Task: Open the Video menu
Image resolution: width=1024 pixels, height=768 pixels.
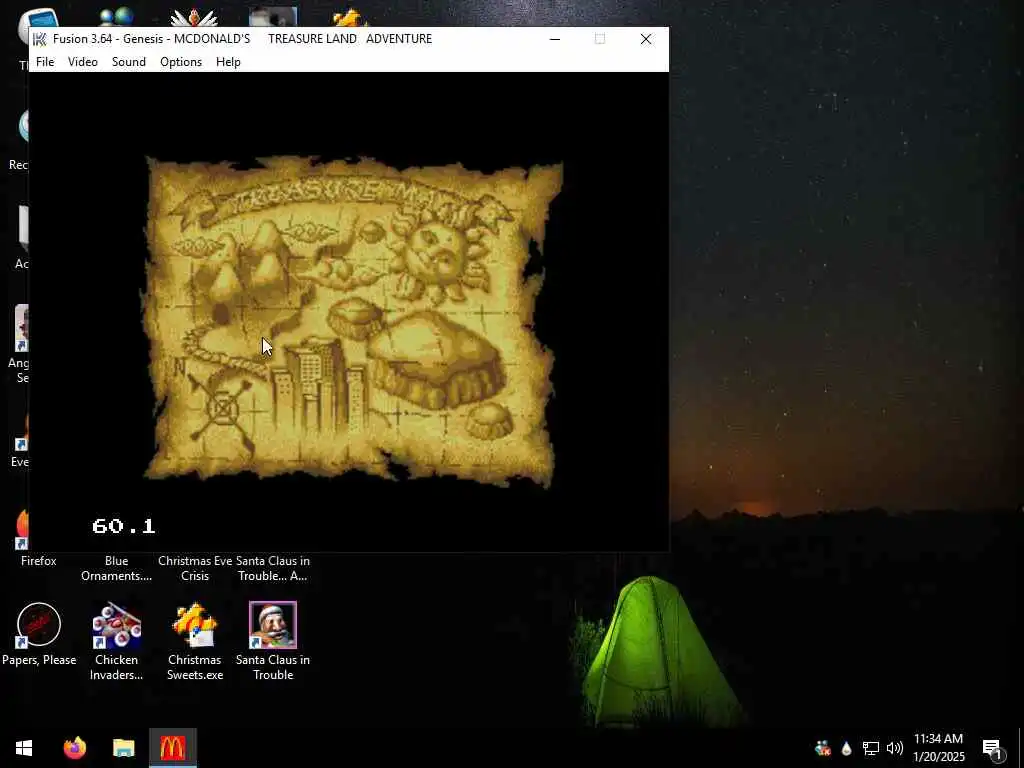Action: coord(83,62)
